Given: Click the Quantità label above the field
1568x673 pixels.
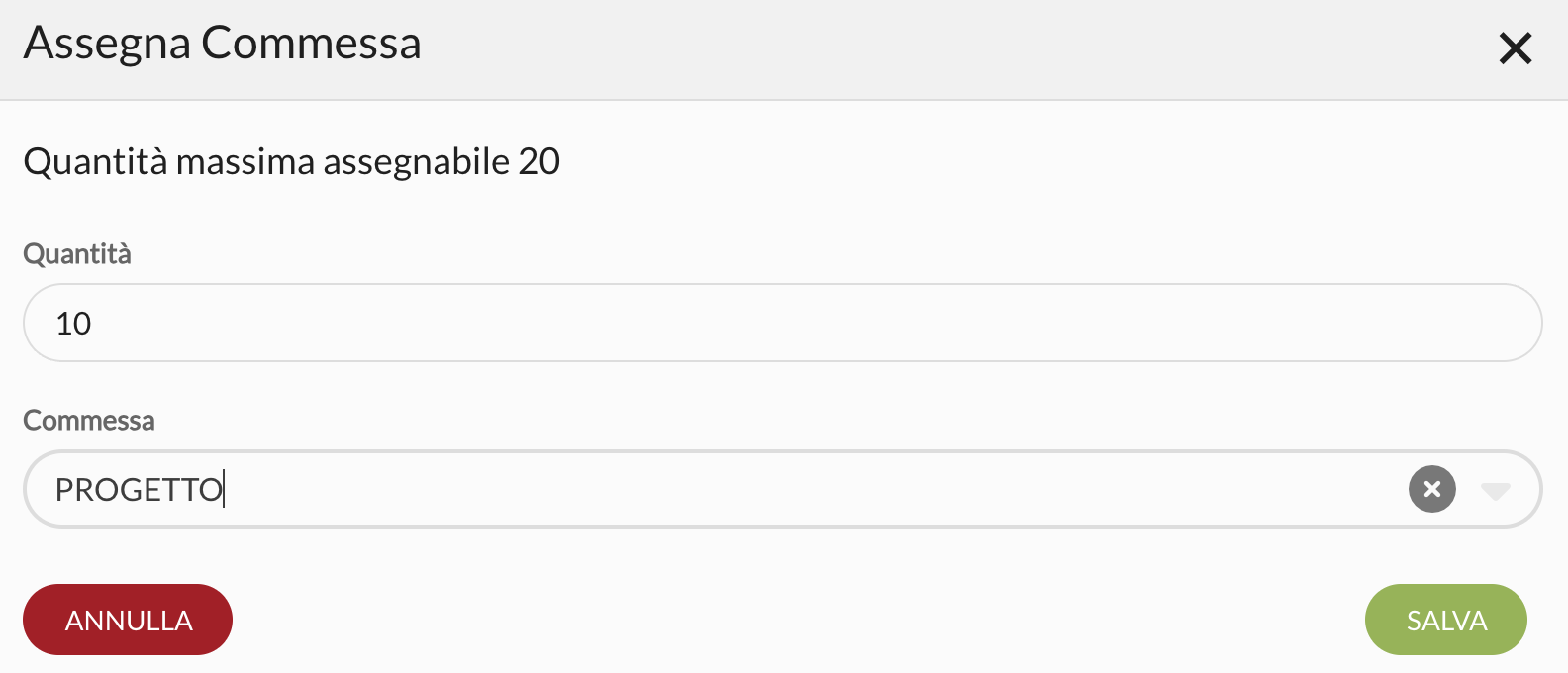Looking at the screenshot, I should click(77, 254).
